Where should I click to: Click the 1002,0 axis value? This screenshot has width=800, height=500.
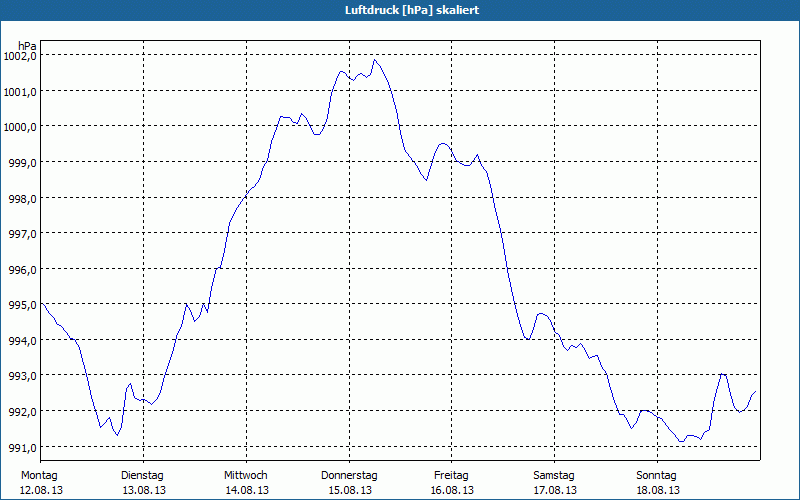pyautogui.click(x=19, y=56)
